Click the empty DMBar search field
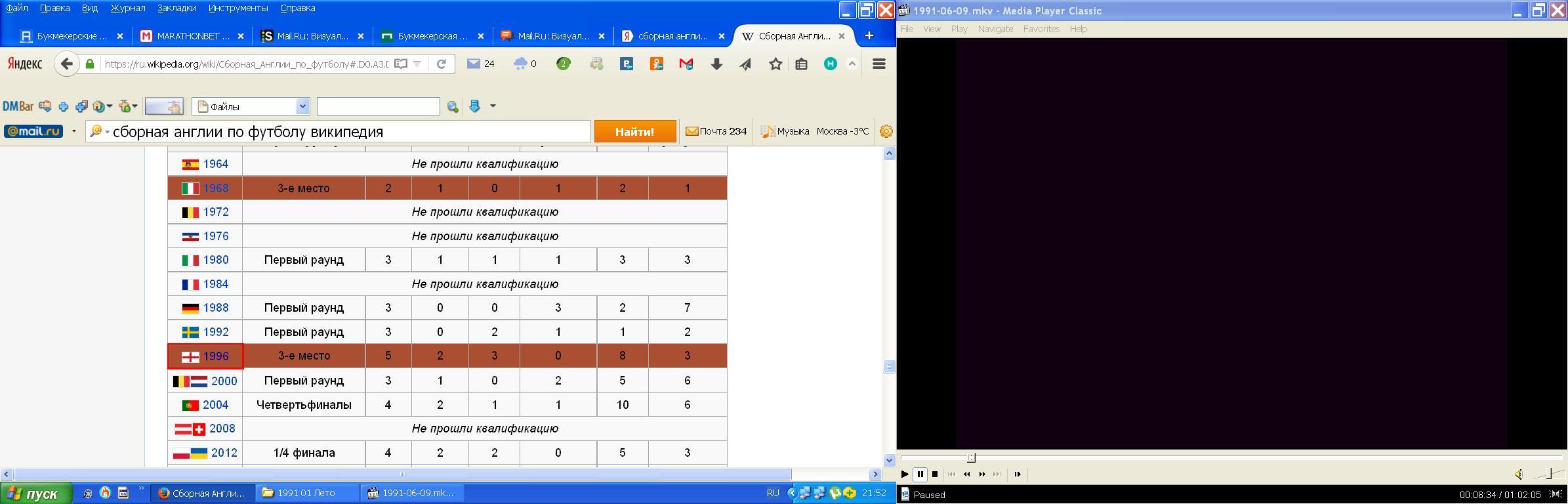1568x504 pixels. (x=378, y=106)
